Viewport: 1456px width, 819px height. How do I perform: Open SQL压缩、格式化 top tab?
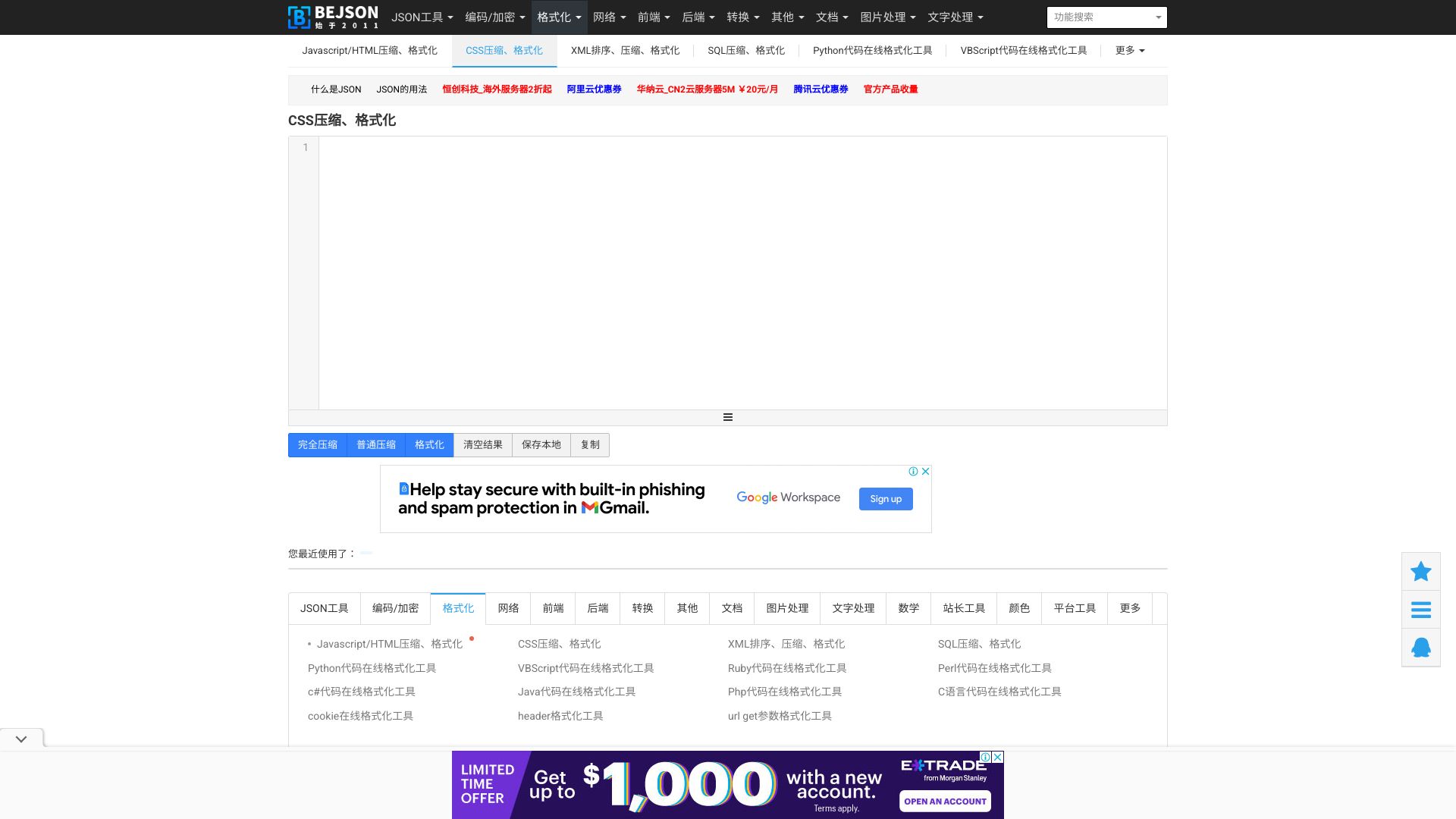(x=746, y=50)
